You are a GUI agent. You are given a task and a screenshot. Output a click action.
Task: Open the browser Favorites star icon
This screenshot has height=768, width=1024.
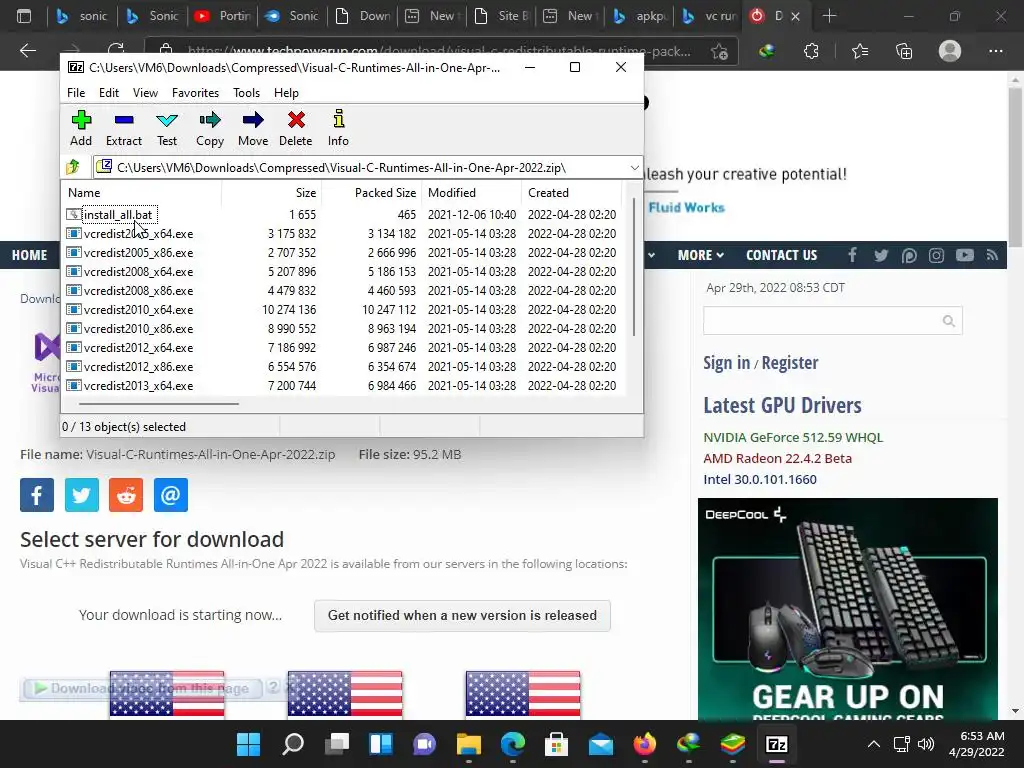pyautogui.click(x=860, y=51)
